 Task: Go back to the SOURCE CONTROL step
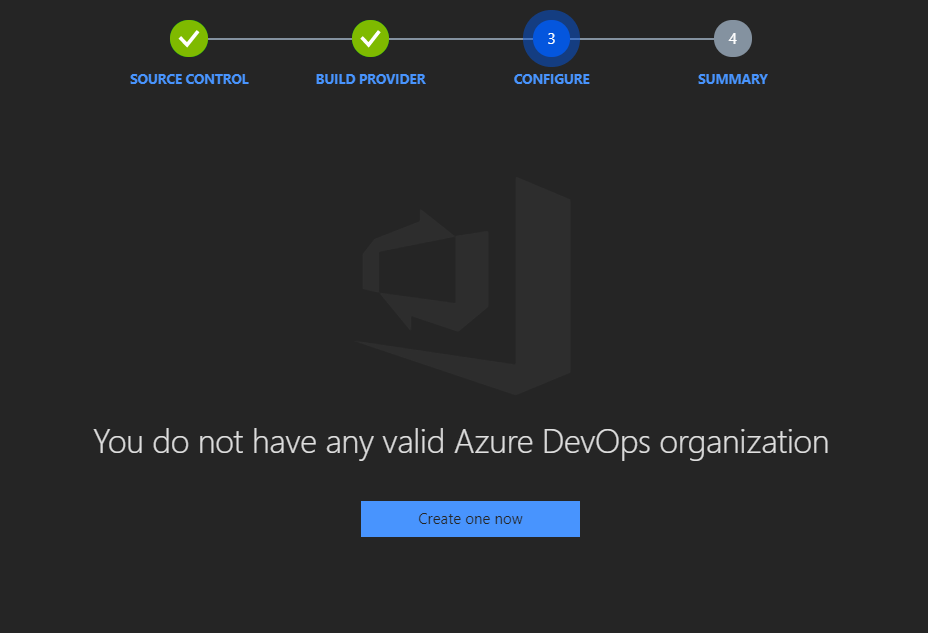(x=189, y=79)
